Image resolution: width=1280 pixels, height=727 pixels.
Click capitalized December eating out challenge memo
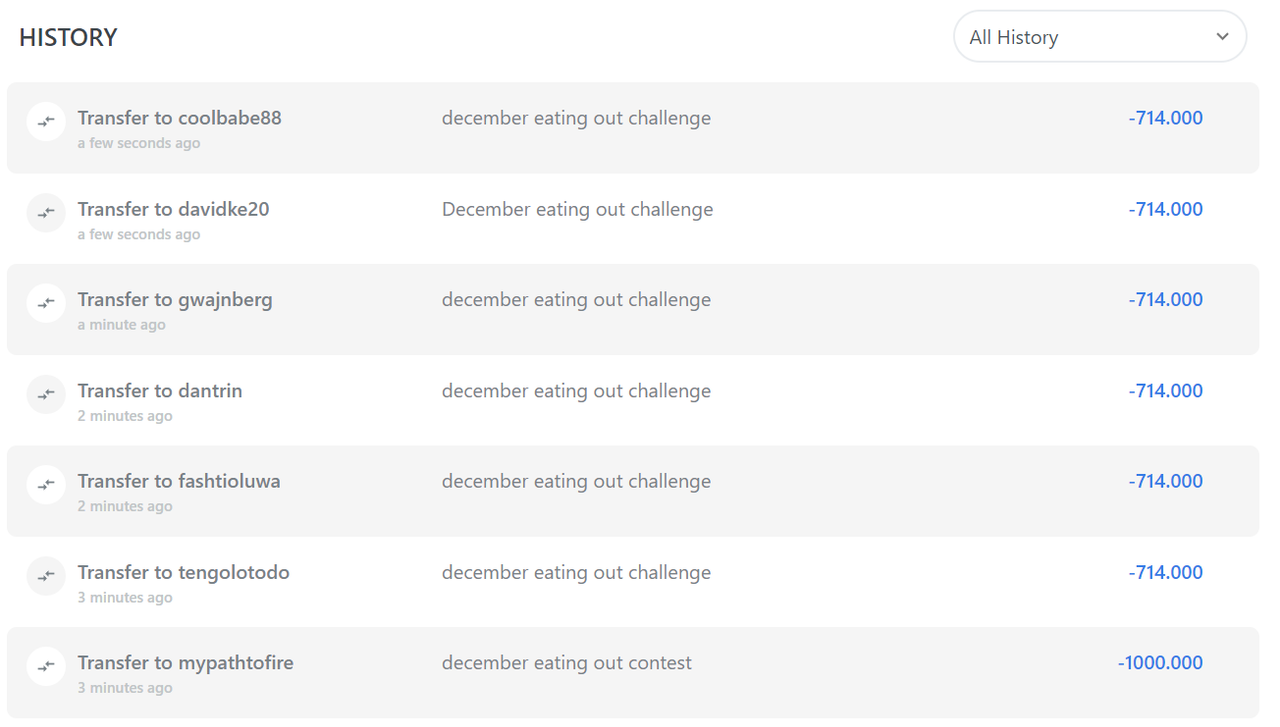pyautogui.click(x=578, y=210)
